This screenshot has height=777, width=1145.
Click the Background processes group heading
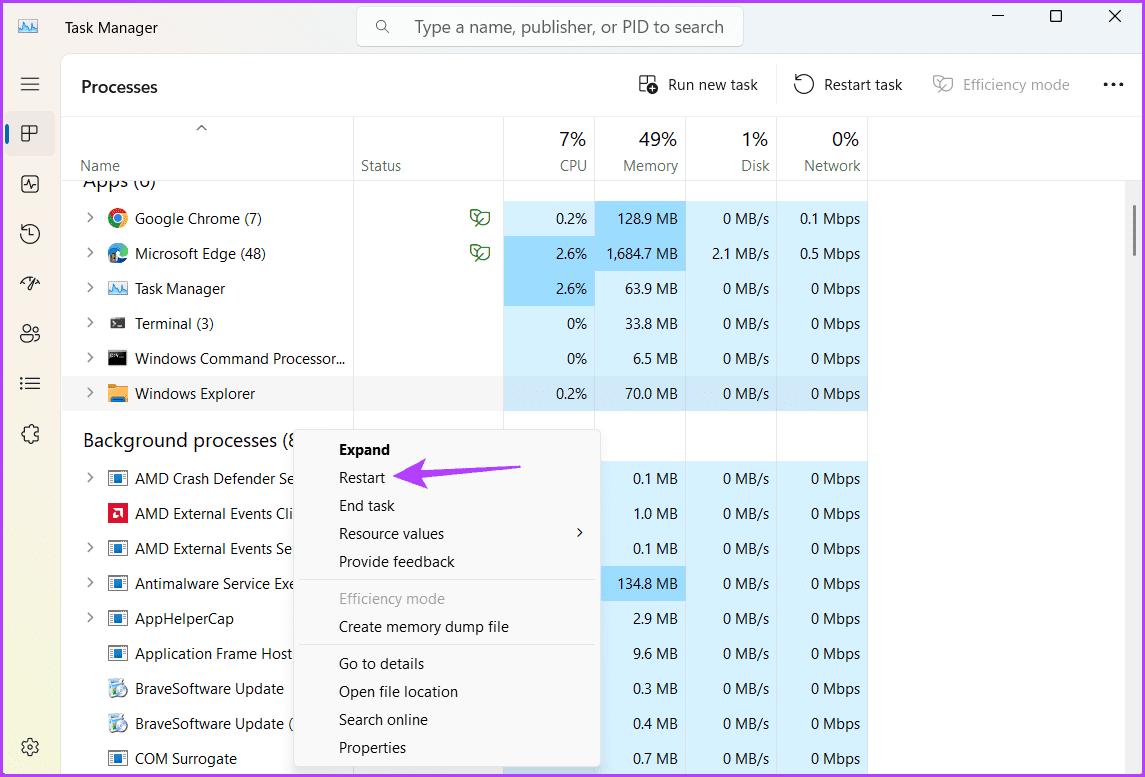188,440
